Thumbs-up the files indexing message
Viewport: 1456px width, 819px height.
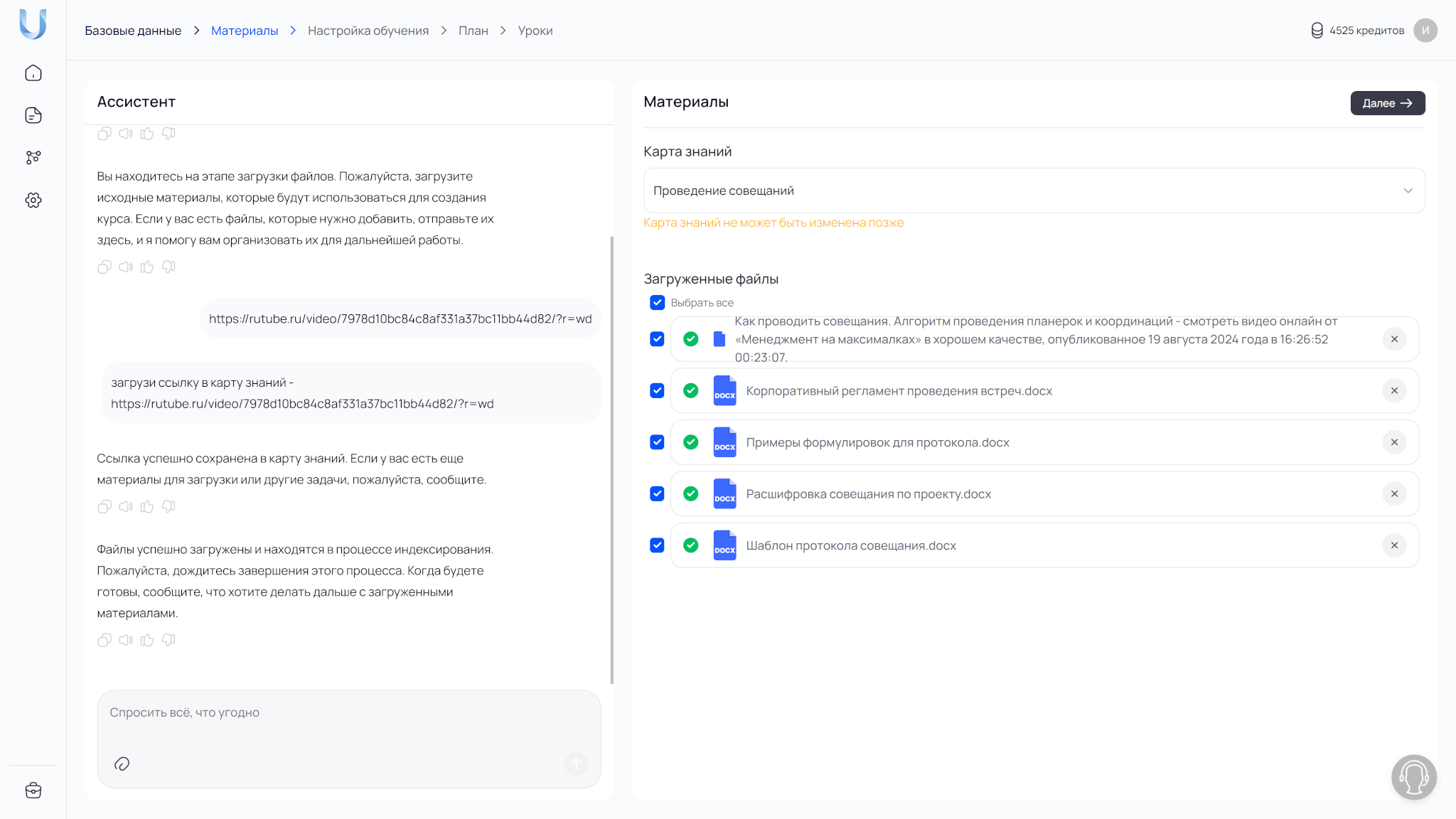[x=147, y=640]
